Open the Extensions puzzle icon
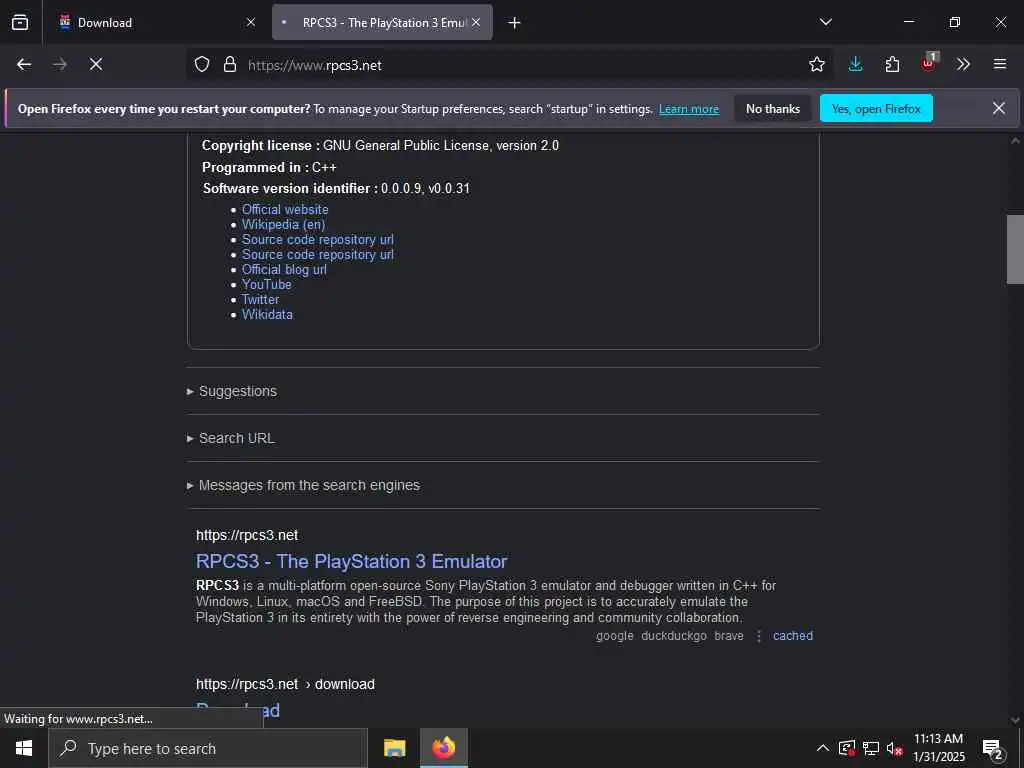The image size is (1024, 768). [892, 64]
